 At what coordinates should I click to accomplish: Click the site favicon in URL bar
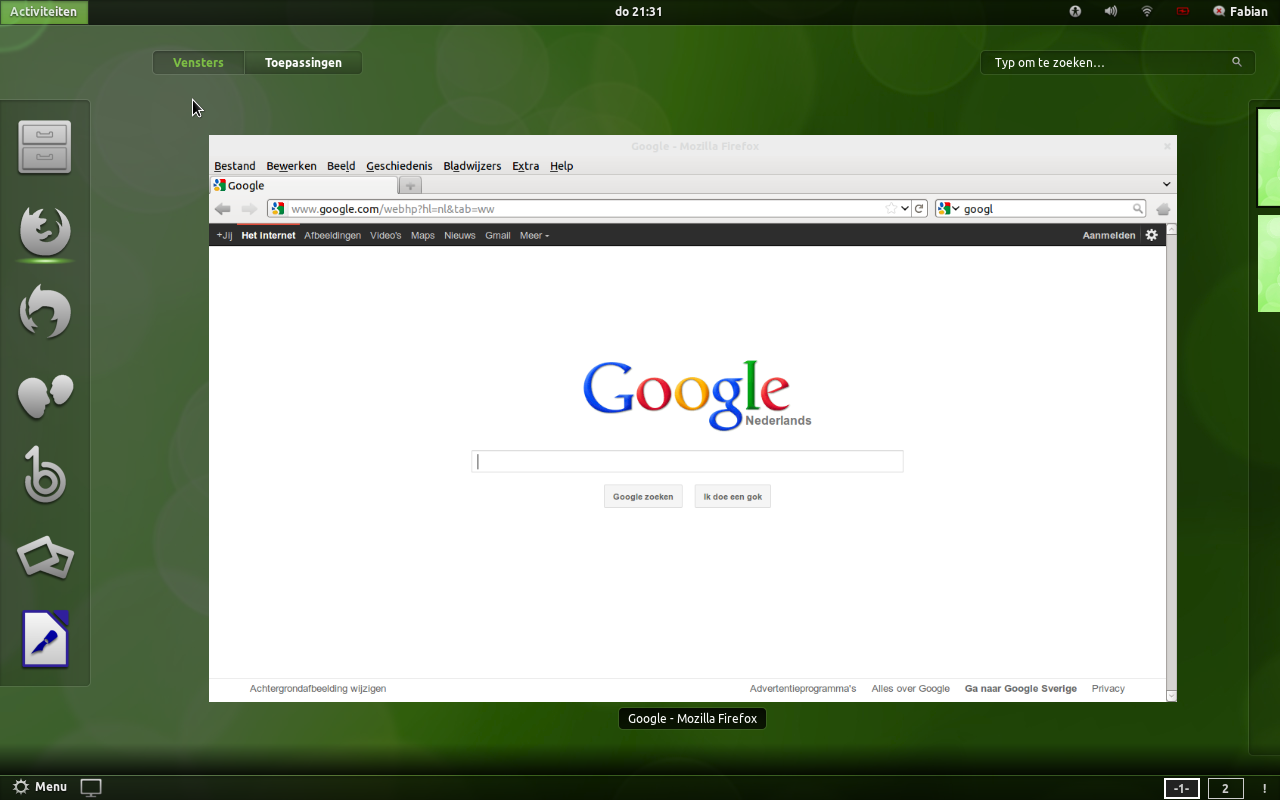(278, 209)
